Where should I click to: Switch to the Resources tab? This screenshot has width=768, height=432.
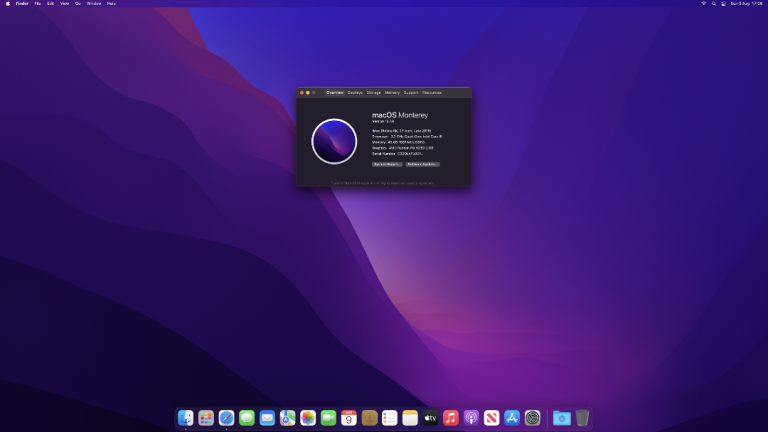[x=432, y=93]
